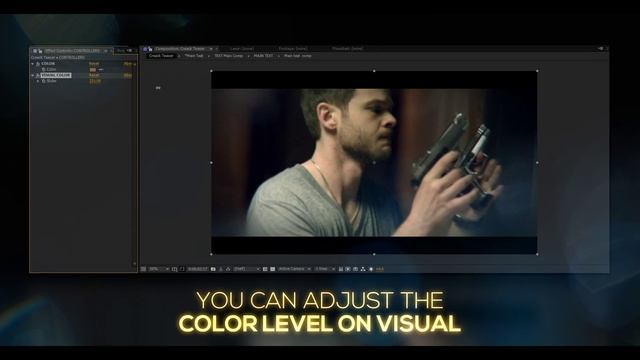Image resolution: width=640 pixels, height=360 pixels.
Task: Open the Active Camera view dropdown
Action: (294, 269)
